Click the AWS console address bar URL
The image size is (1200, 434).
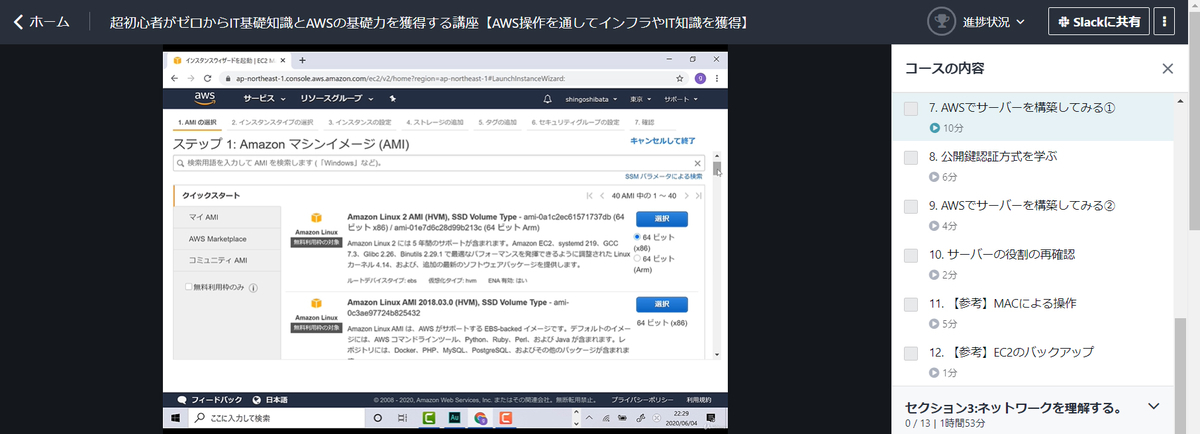click(400, 77)
